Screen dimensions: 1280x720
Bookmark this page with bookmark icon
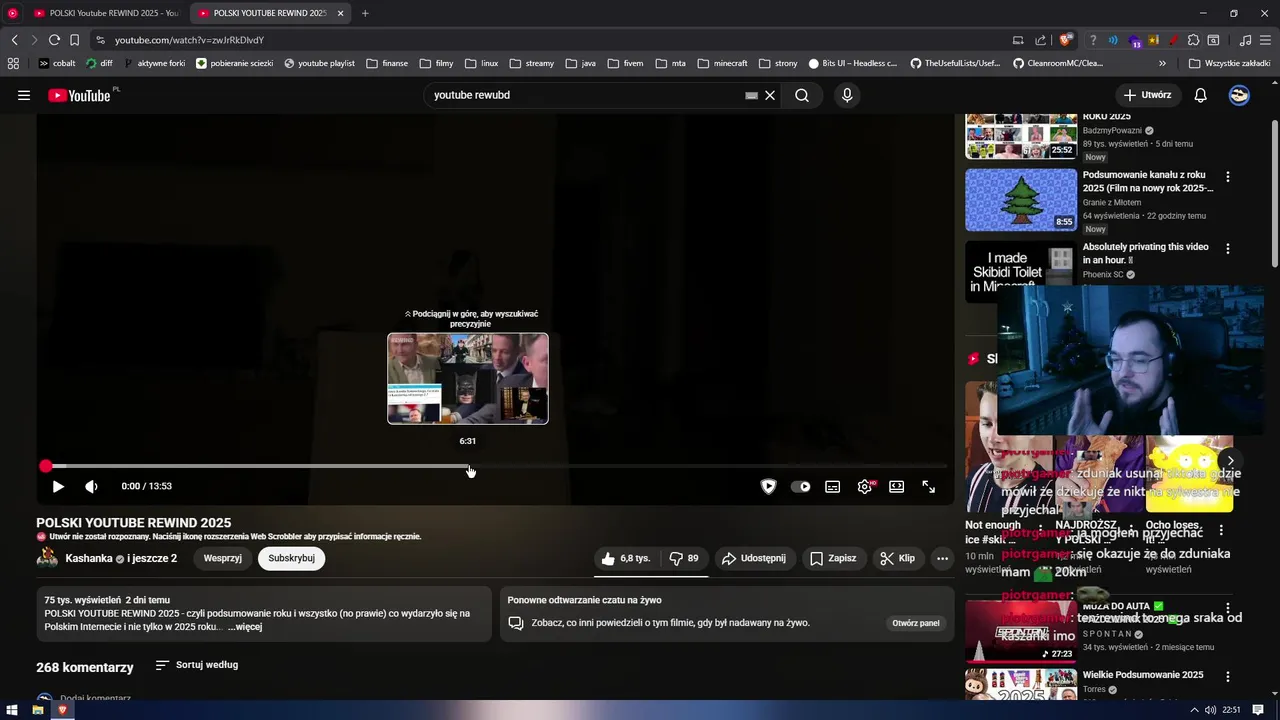click(x=74, y=40)
